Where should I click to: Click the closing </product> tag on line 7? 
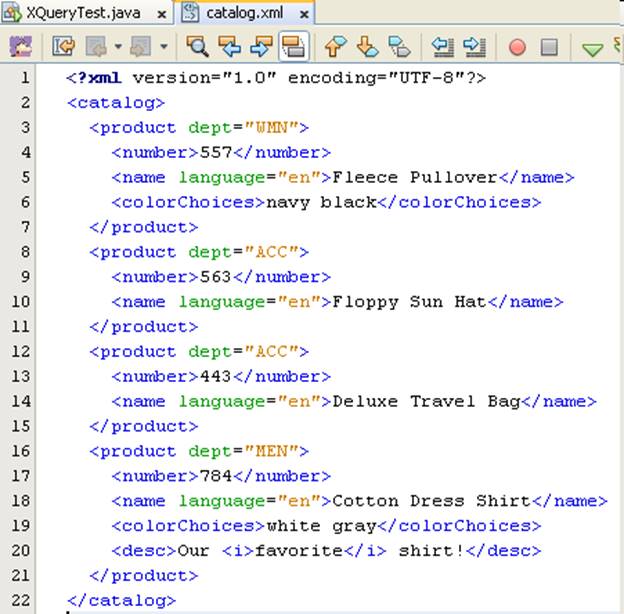[144, 228]
